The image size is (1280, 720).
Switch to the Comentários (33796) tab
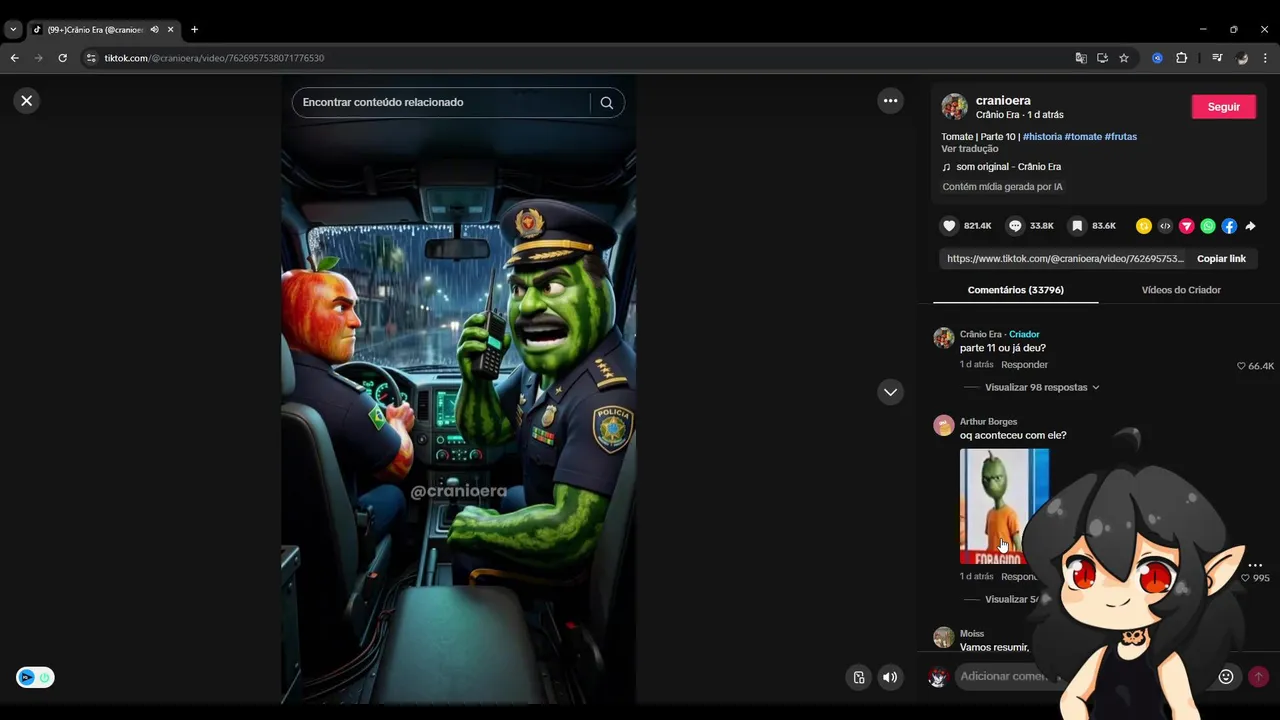(1015, 290)
